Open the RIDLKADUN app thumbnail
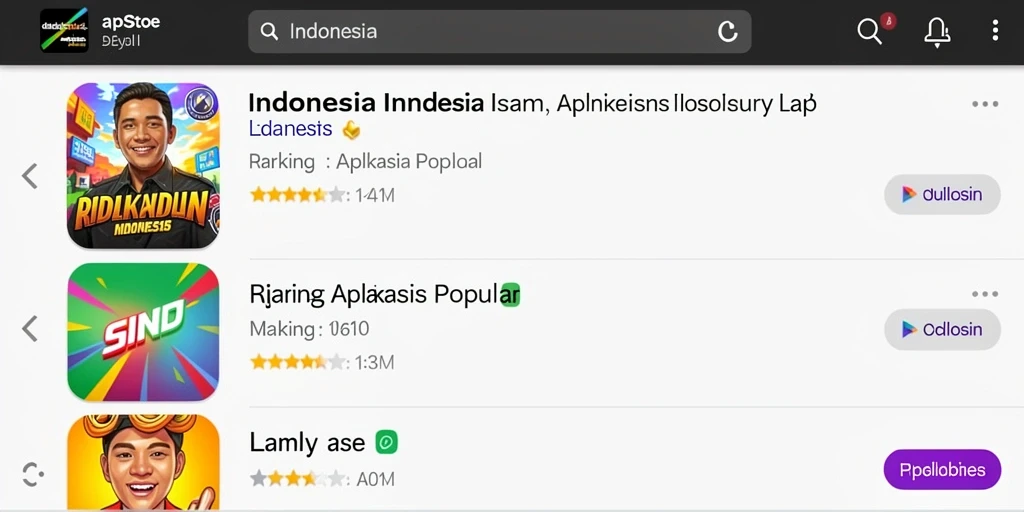1024x512 pixels. tap(143, 165)
